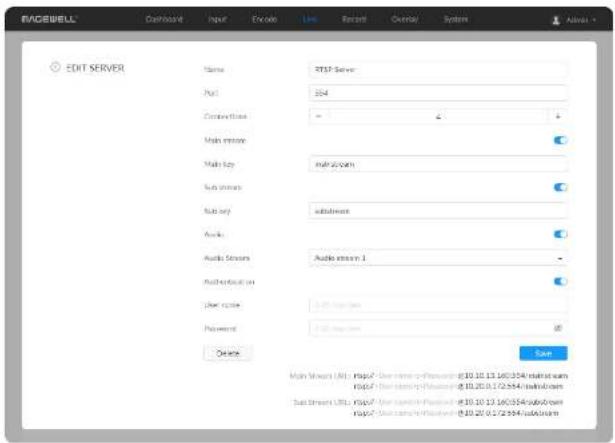
Task: Open the Input tab
Action: point(217,19)
